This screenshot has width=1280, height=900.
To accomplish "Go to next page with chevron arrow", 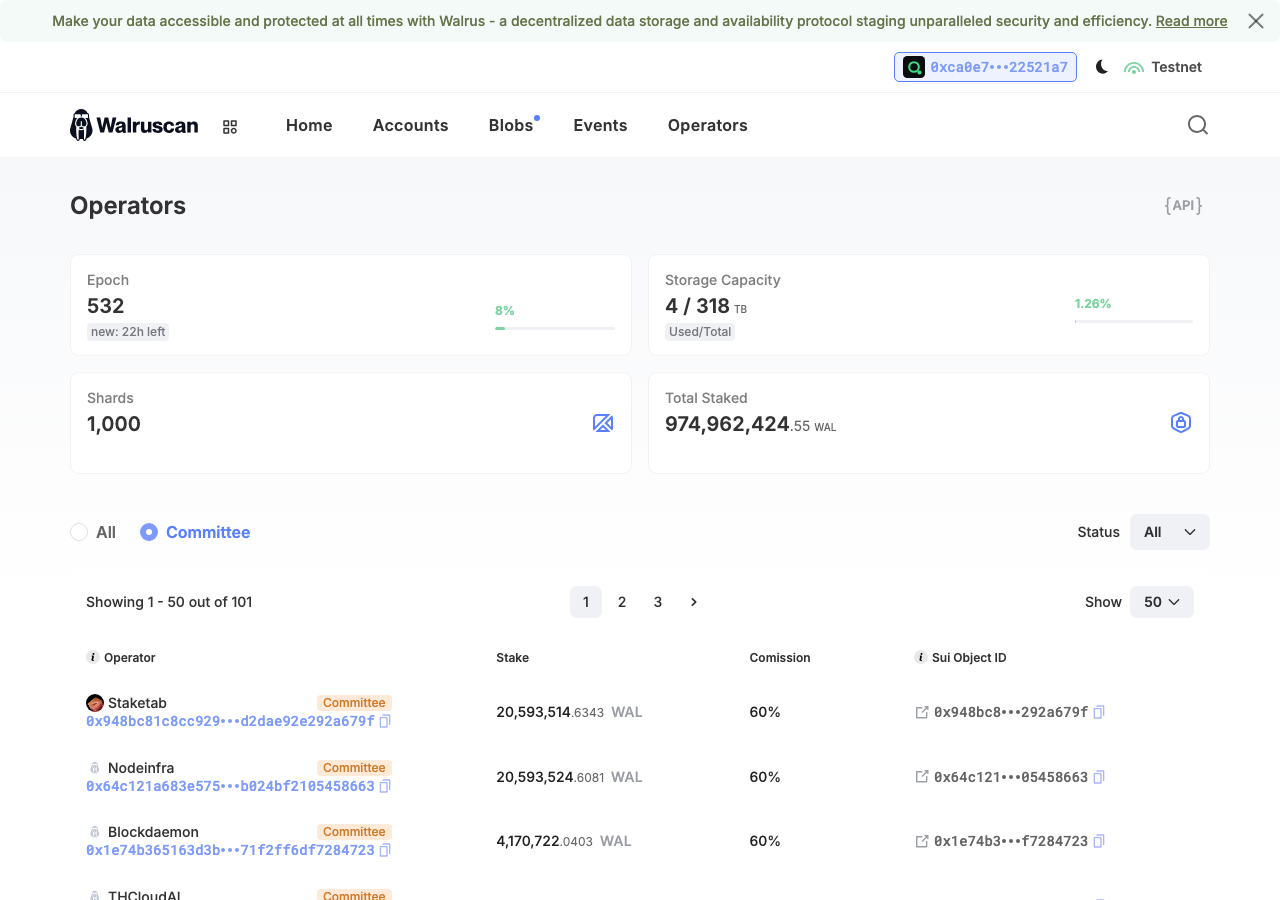I will coord(694,602).
